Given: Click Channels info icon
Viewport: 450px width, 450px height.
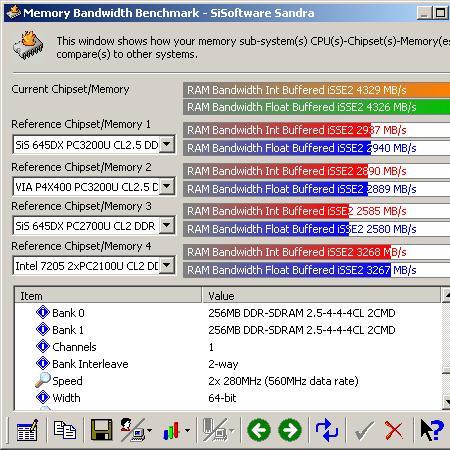Looking at the screenshot, I should click(x=43, y=346).
